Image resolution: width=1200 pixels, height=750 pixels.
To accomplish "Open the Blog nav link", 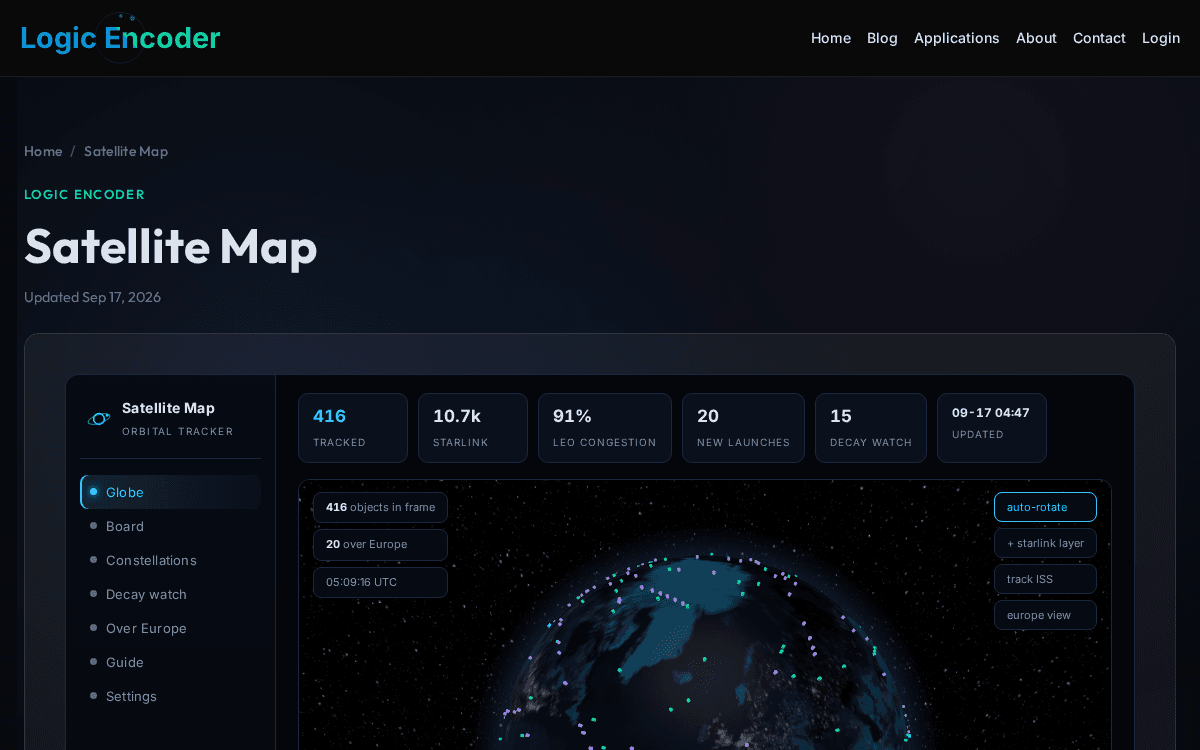I will tap(882, 38).
